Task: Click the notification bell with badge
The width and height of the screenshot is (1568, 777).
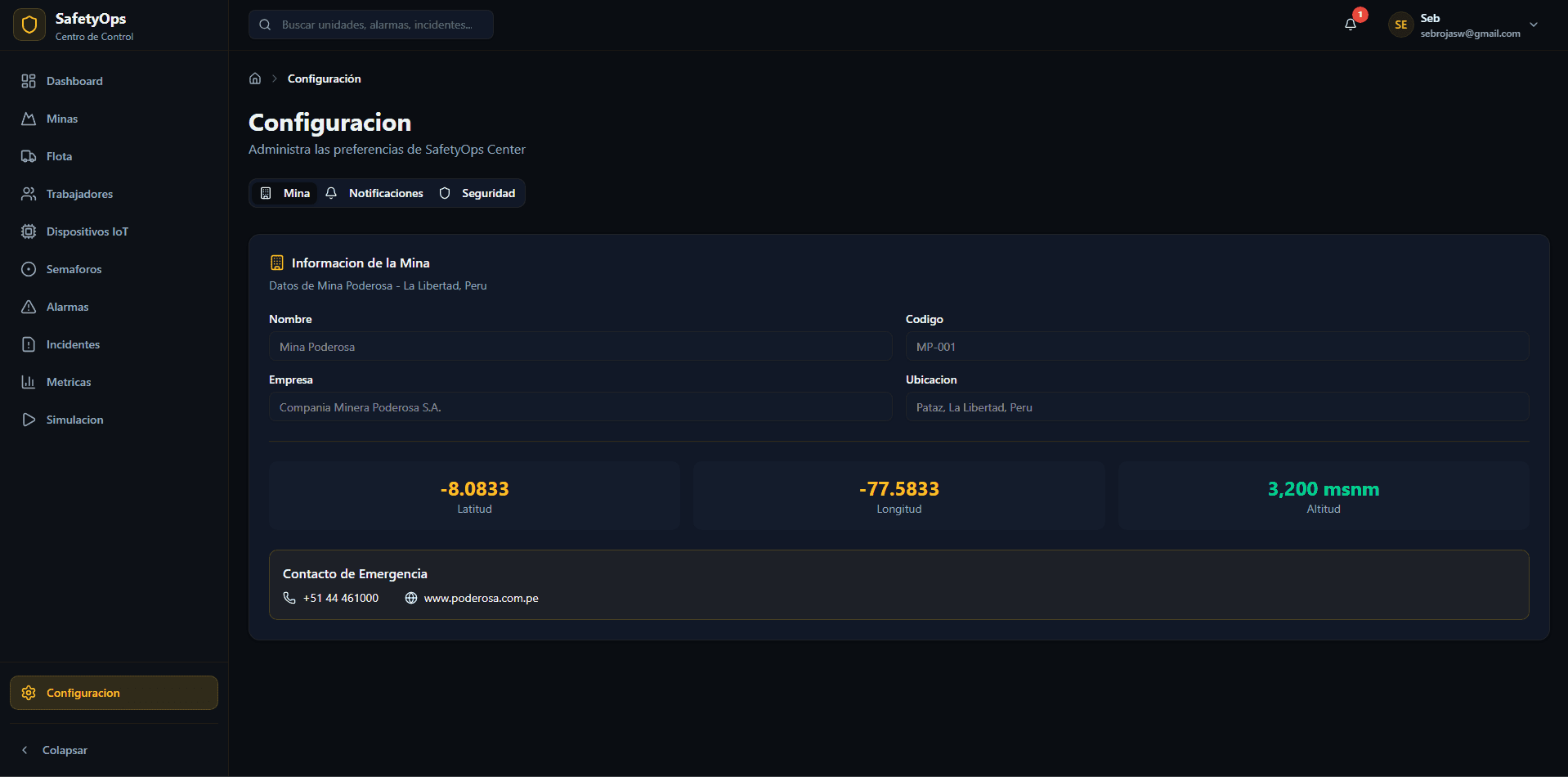Action: pyautogui.click(x=1349, y=24)
